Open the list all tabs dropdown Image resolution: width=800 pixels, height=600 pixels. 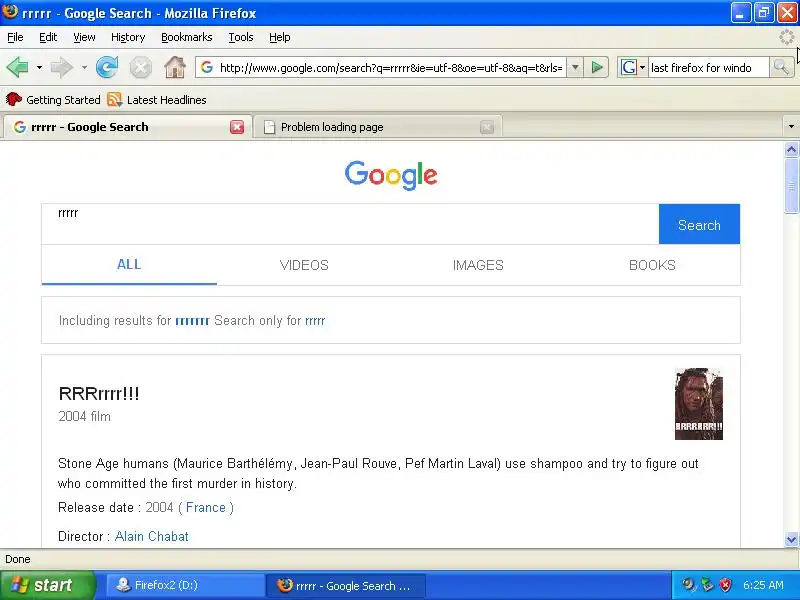click(x=791, y=127)
